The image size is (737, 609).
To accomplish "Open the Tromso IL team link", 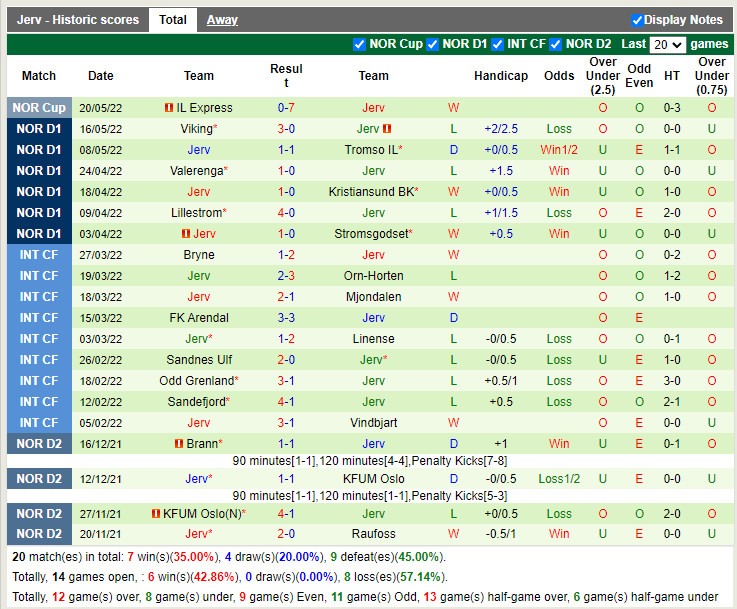I will 371,150.
